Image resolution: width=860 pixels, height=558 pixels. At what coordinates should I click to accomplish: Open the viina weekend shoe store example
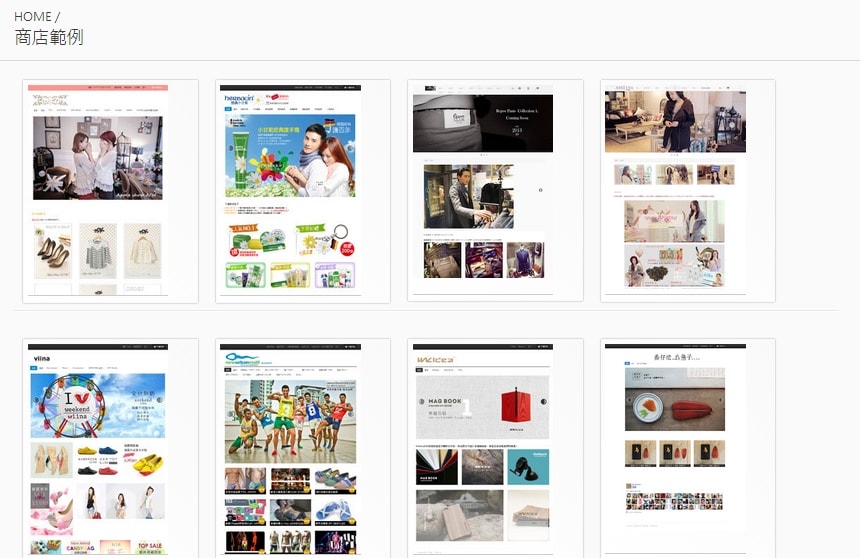pyautogui.click(x=110, y=450)
